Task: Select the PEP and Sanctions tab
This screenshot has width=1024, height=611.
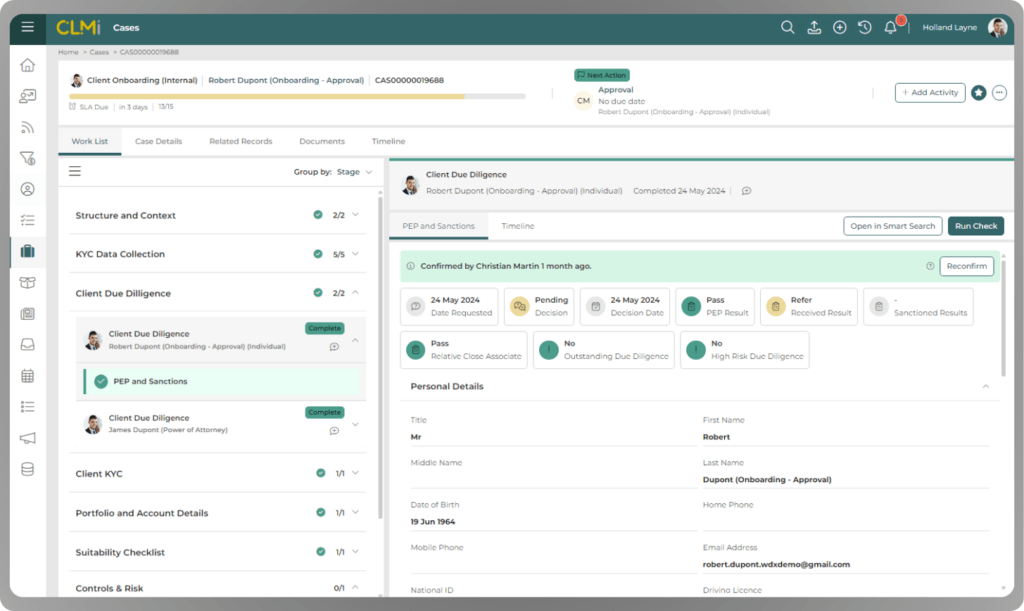Action: [438, 226]
